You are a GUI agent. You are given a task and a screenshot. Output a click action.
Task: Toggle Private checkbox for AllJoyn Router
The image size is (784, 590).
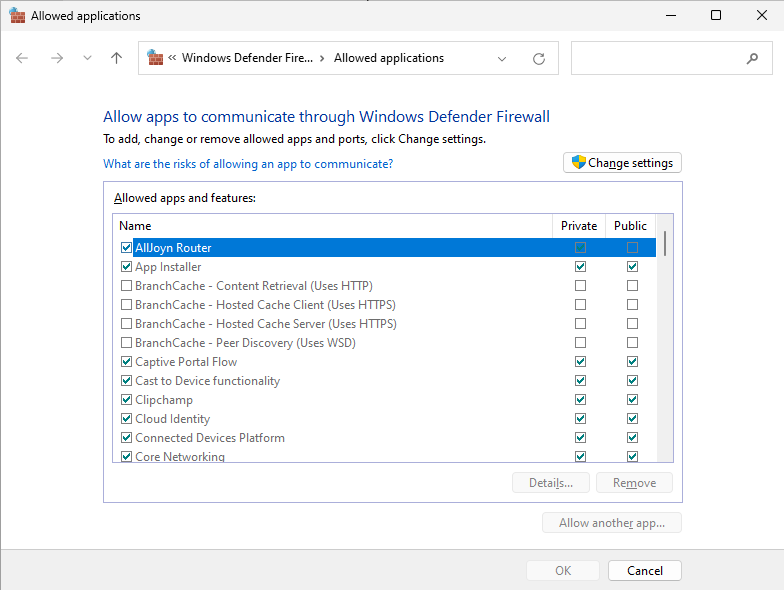580,248
